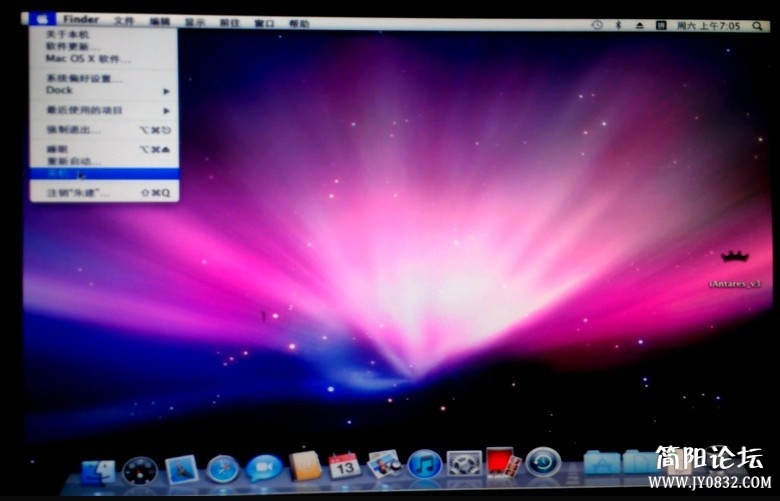Open the 前往 menu
The image size is (780, 501).
230,23
